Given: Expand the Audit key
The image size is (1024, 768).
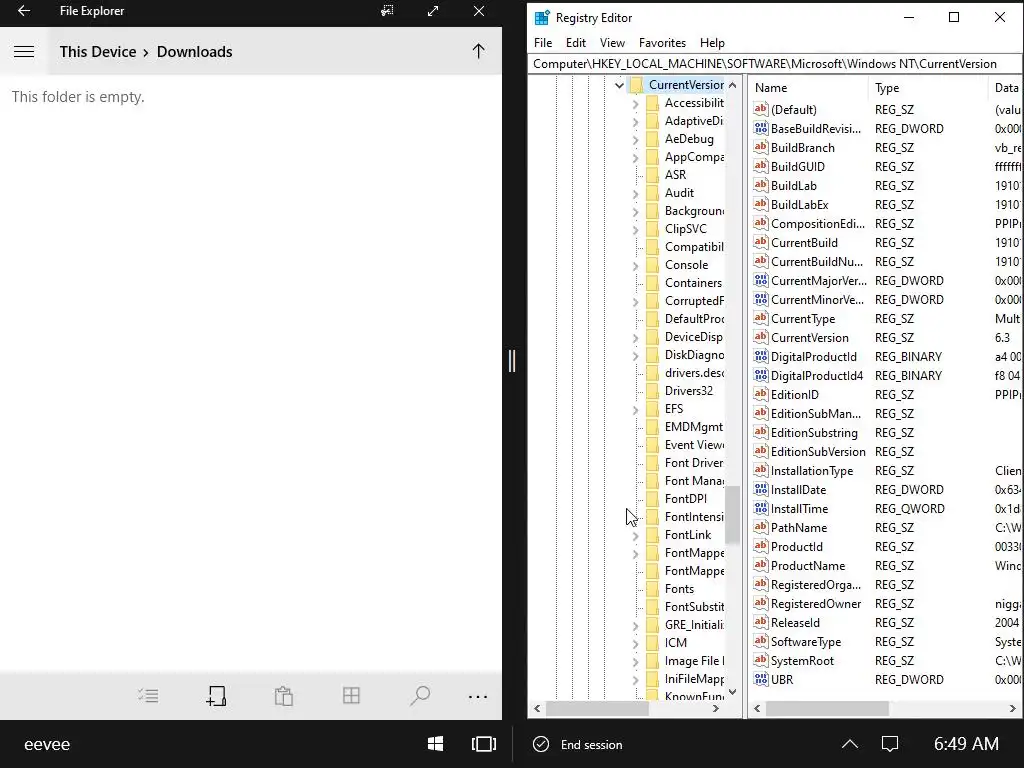Looking at the screenshot, I should (x=635, y=193).
